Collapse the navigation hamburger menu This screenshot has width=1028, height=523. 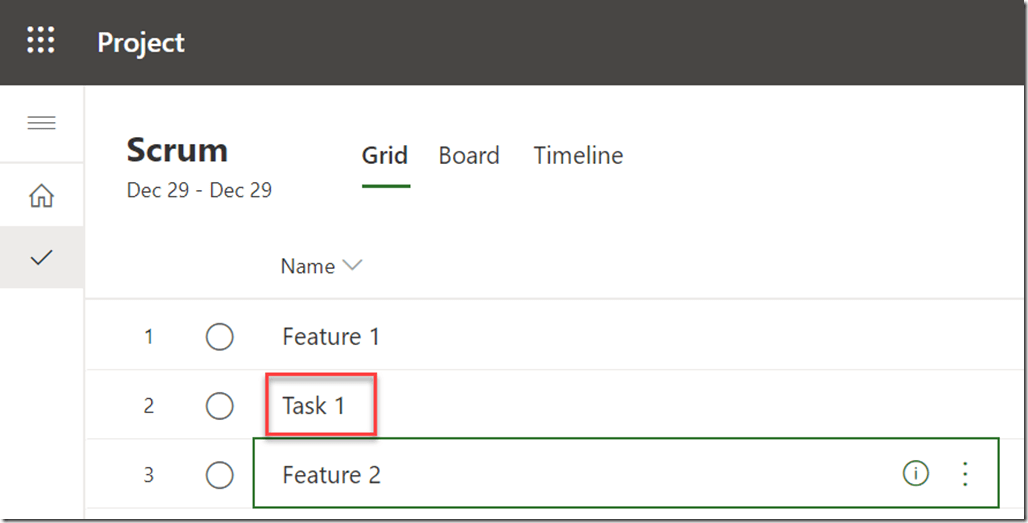tap(41, 123)
